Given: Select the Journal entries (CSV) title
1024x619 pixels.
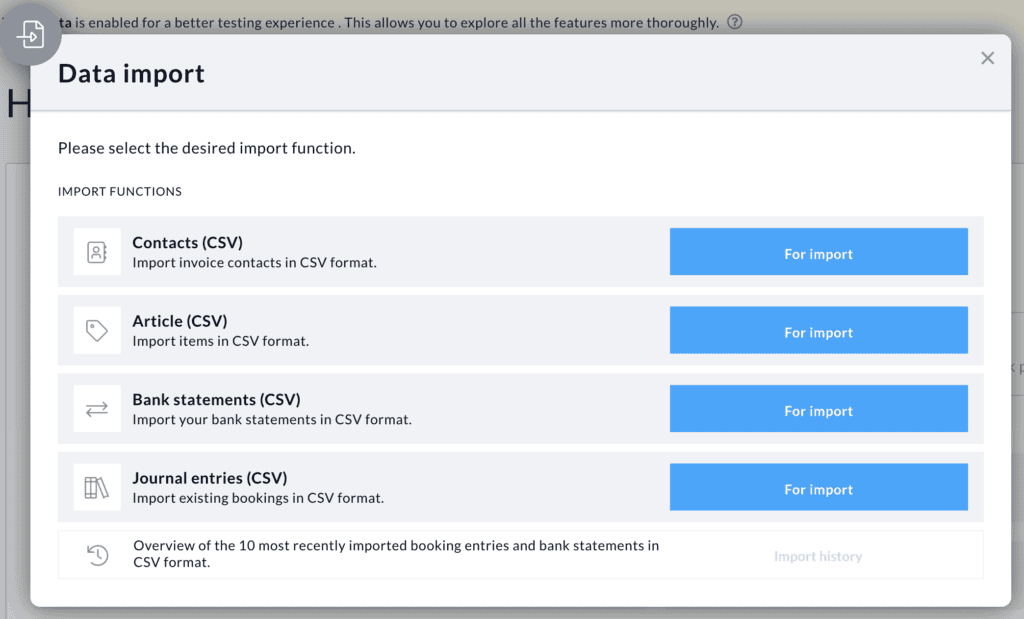Looking at the screenshot, I should tap(210, 478).
